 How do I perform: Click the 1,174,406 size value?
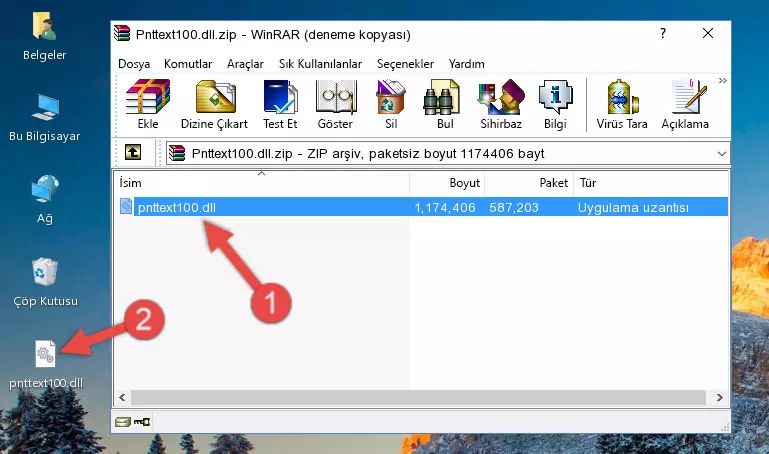click(x=445, y=207)
